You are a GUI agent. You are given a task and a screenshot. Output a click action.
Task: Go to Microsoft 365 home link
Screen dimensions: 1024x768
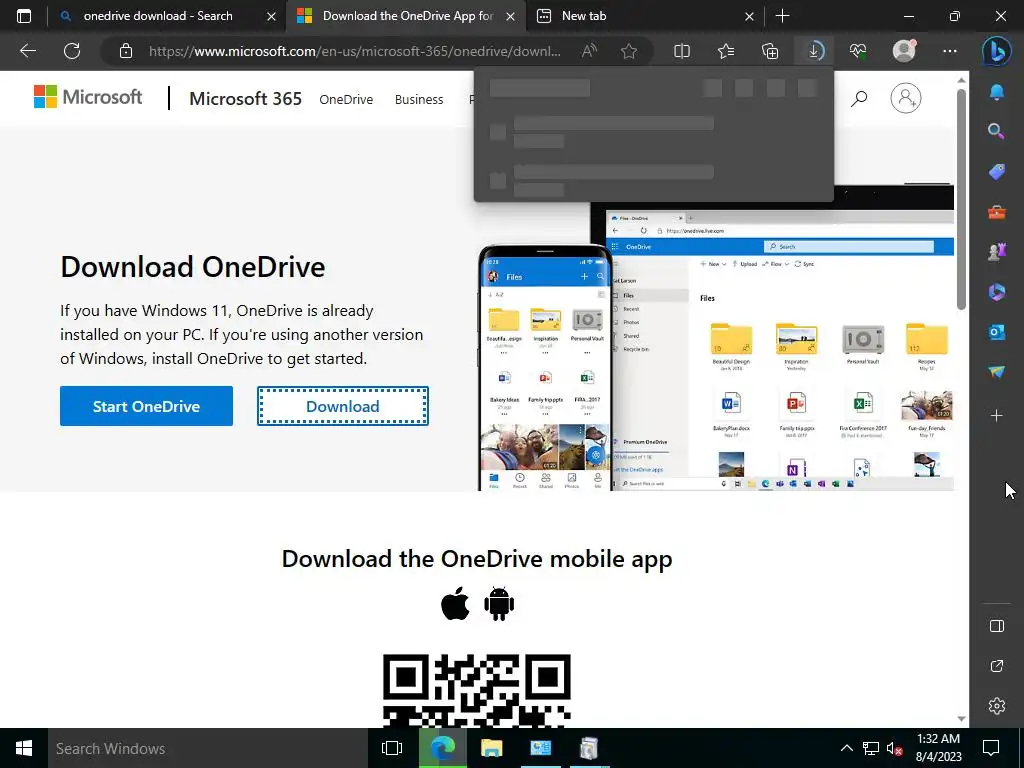(246, 99)
